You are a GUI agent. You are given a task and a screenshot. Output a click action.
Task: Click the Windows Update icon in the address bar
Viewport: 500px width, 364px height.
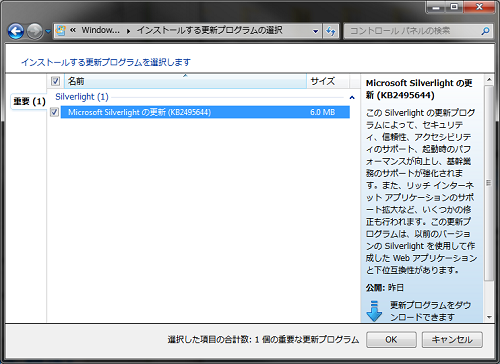coord(61,31)
